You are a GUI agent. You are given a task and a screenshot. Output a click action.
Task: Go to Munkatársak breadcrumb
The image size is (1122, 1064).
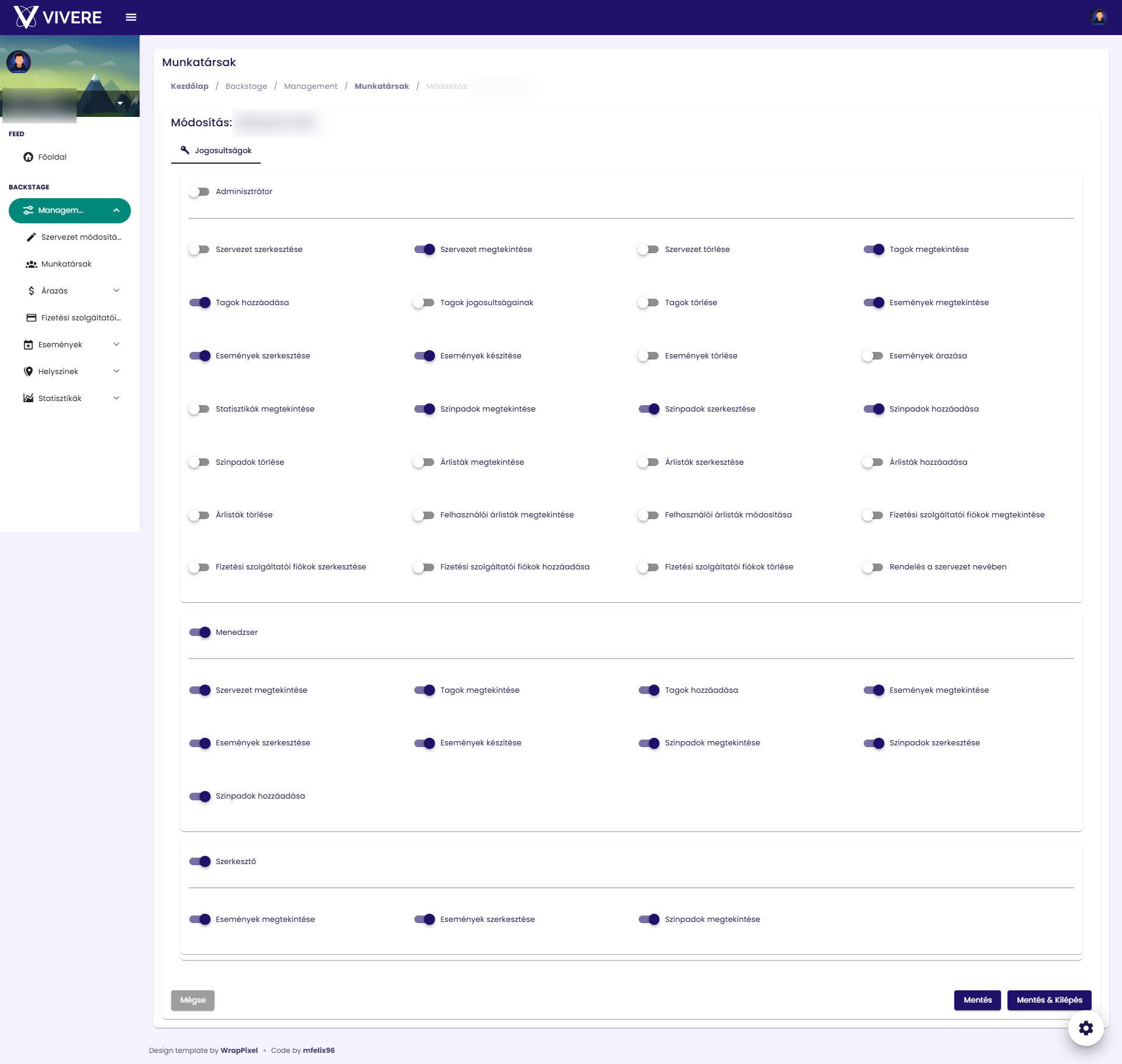[x=382, y=86]
